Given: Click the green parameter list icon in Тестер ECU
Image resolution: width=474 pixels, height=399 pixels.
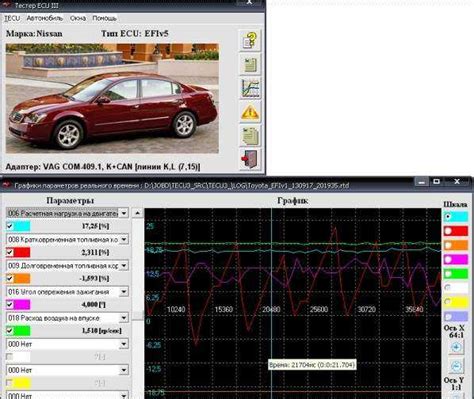Looking at the screenshot, I should (250, 64).
